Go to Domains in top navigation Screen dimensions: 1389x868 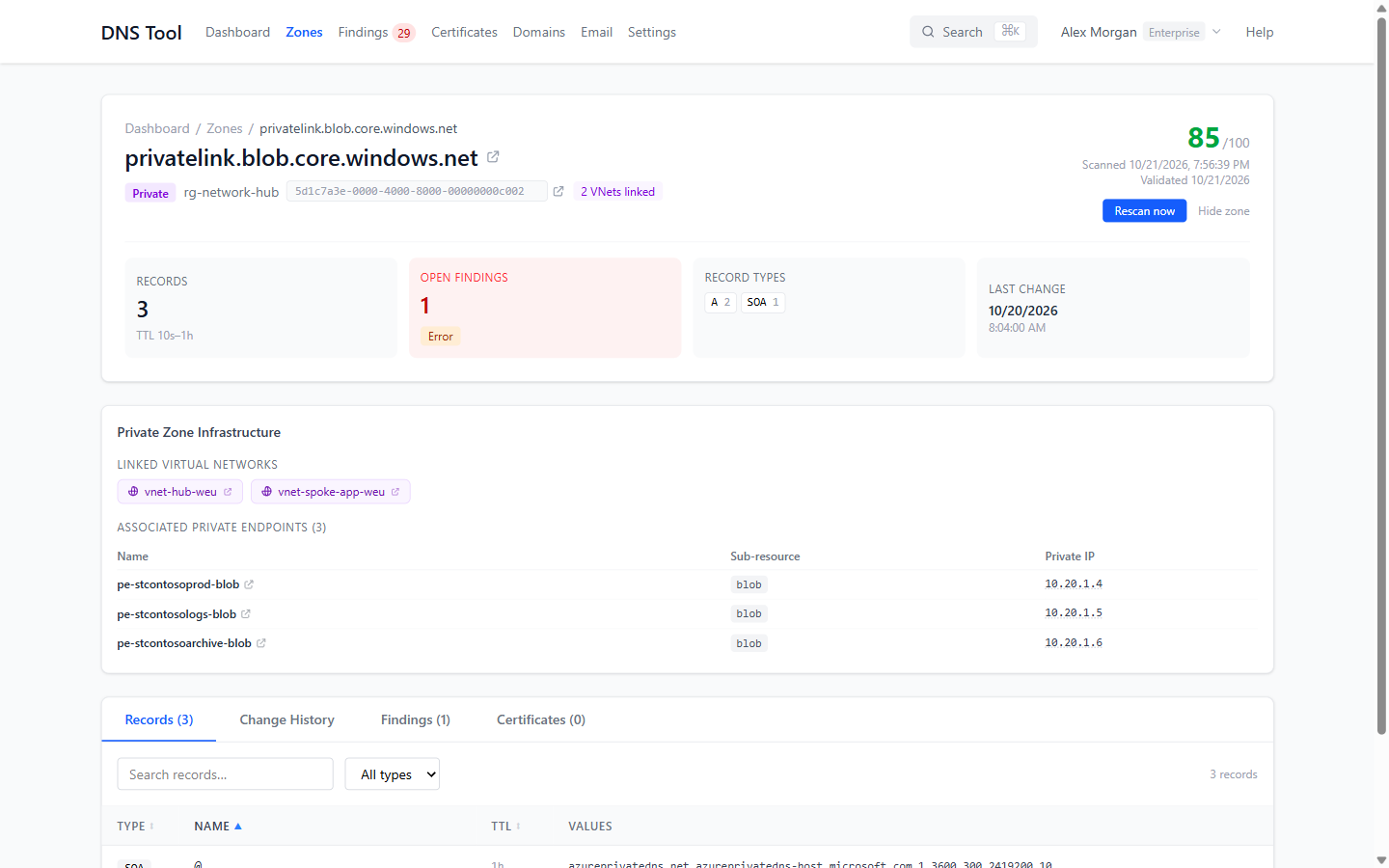click(539, 32)
